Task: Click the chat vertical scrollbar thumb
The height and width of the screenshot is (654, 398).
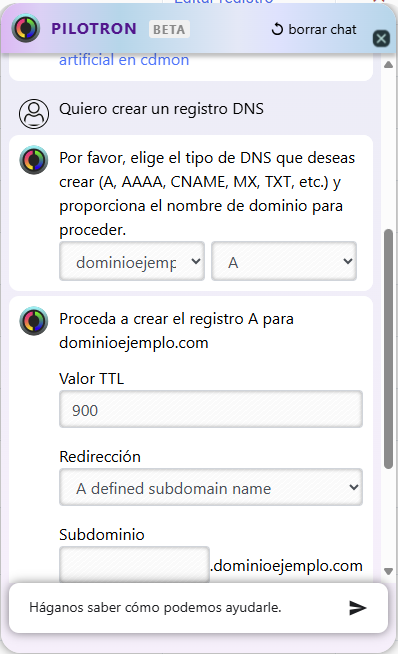Action: point(388,349)
